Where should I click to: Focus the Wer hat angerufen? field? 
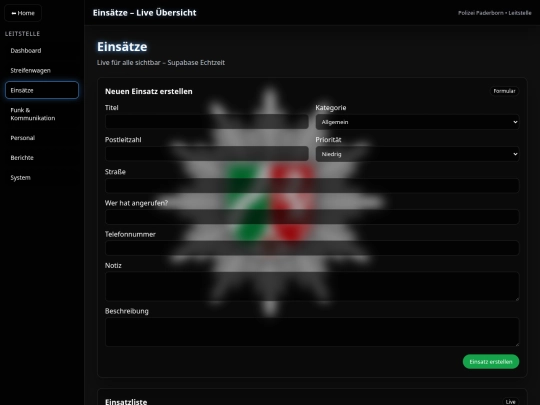click(312, 217)
